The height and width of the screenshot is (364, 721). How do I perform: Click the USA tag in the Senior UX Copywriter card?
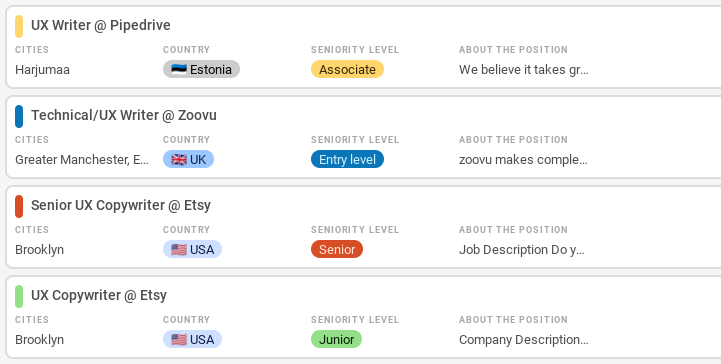pyautogui.click(x=193, y=250)
